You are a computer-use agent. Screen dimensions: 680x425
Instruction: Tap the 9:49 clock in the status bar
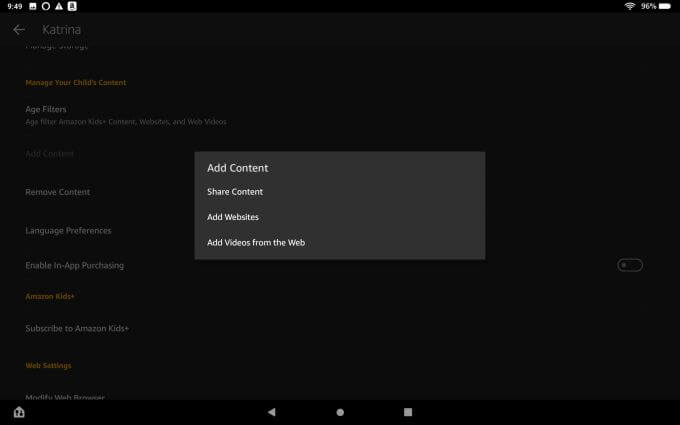point(15,6)
